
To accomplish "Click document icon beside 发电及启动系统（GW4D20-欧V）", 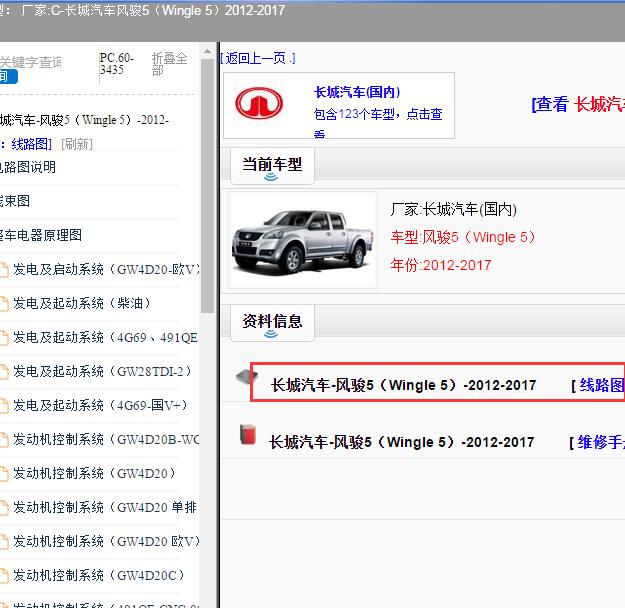I will tap(4, 270).
